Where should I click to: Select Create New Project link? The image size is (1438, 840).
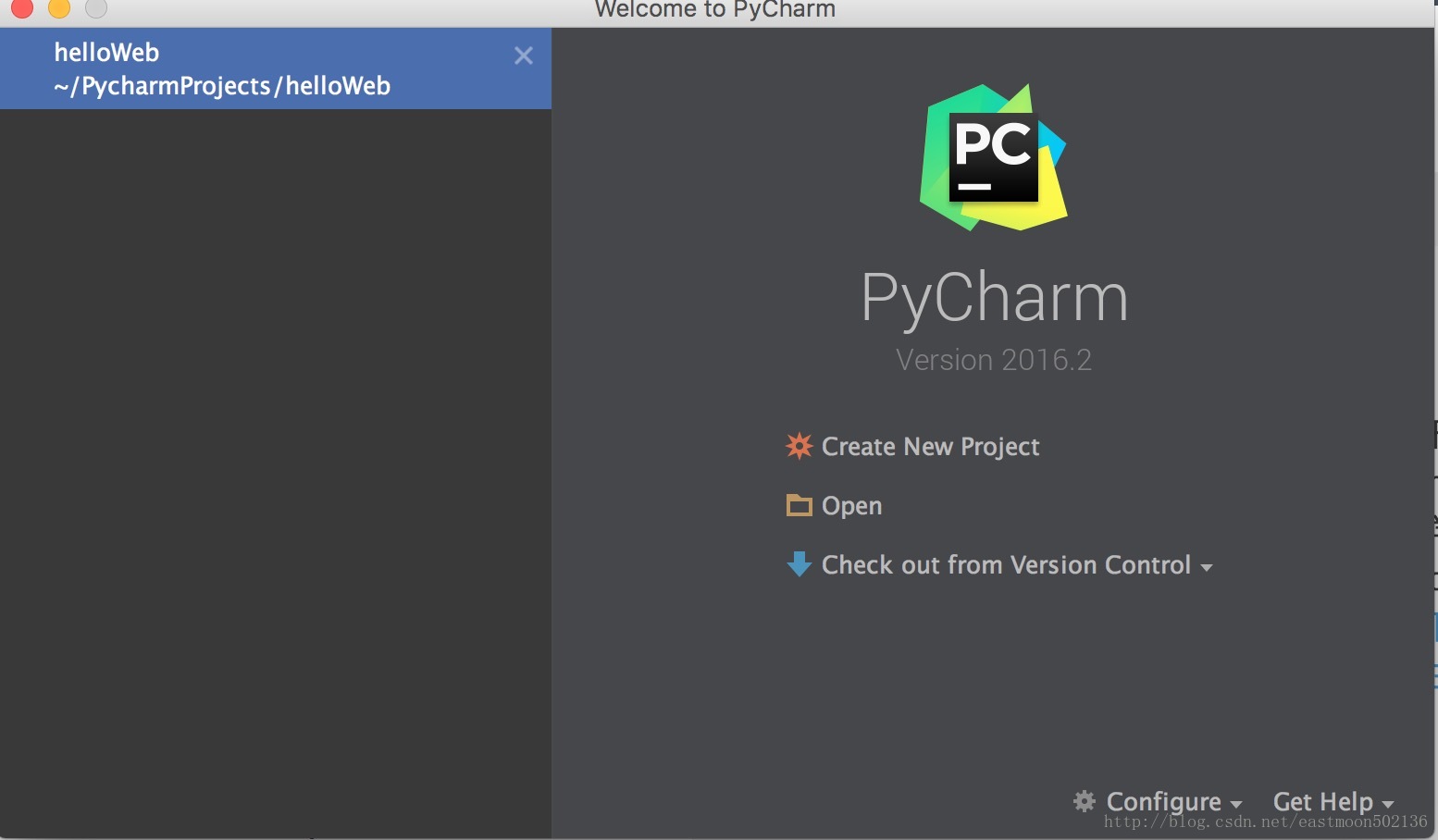tap(930, 447)
